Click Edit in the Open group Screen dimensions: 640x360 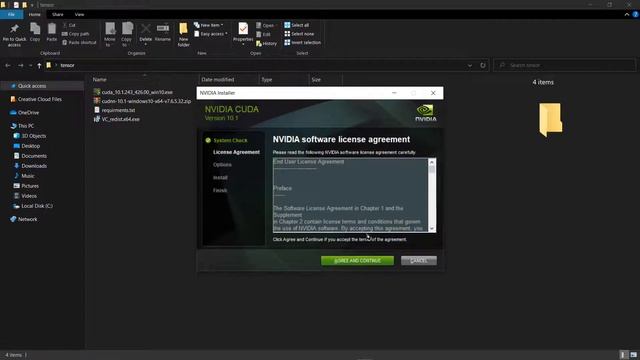tap(263, 34)
